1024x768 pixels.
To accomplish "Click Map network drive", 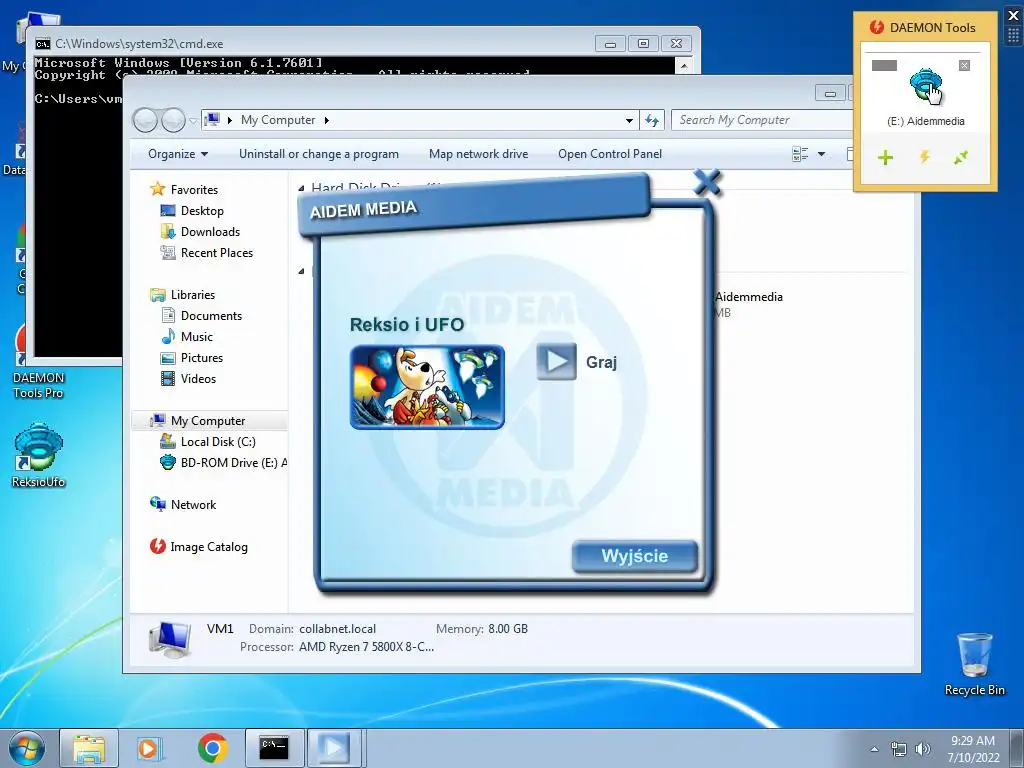I will 479,154.
